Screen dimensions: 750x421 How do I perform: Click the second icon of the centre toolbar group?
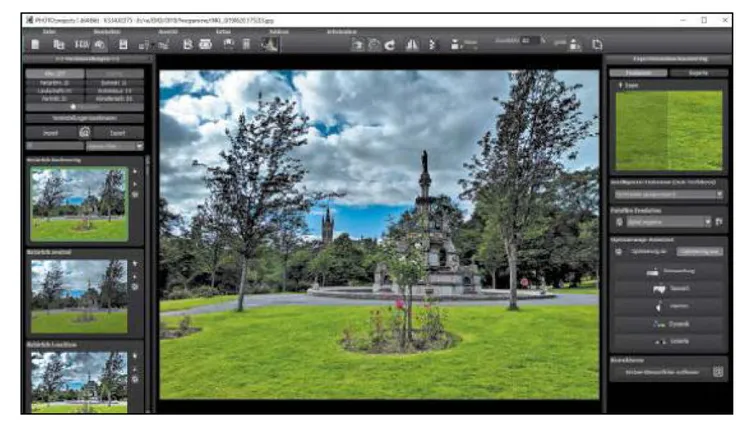pyautogui.click(x=374, y=45)
